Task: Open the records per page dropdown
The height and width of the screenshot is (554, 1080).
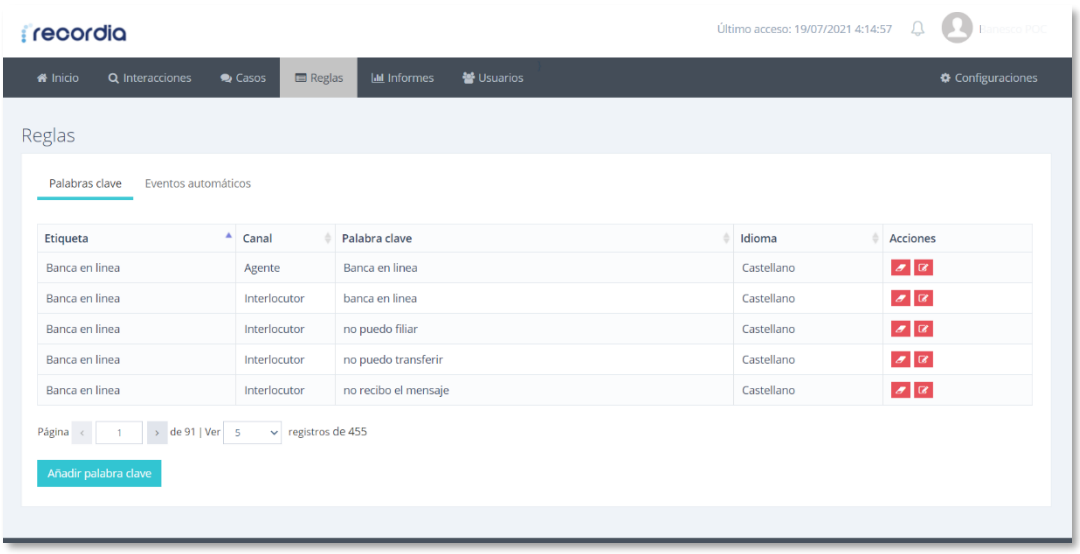Action: point(252,433)
